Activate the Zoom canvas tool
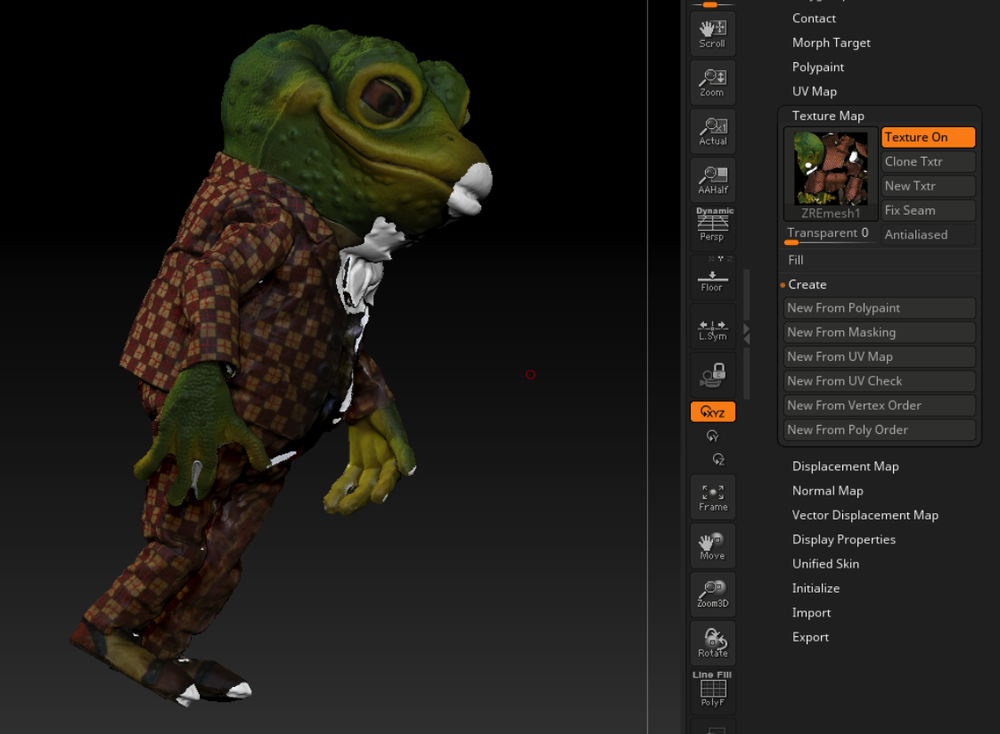 712,82
